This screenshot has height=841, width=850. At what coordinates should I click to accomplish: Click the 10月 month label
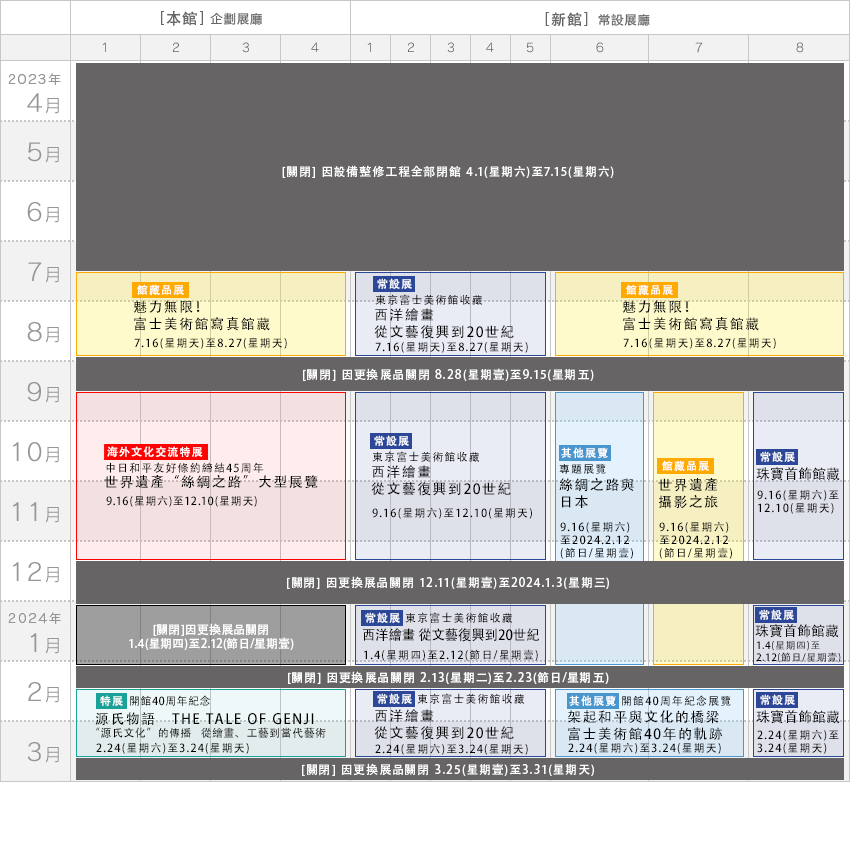36,452
